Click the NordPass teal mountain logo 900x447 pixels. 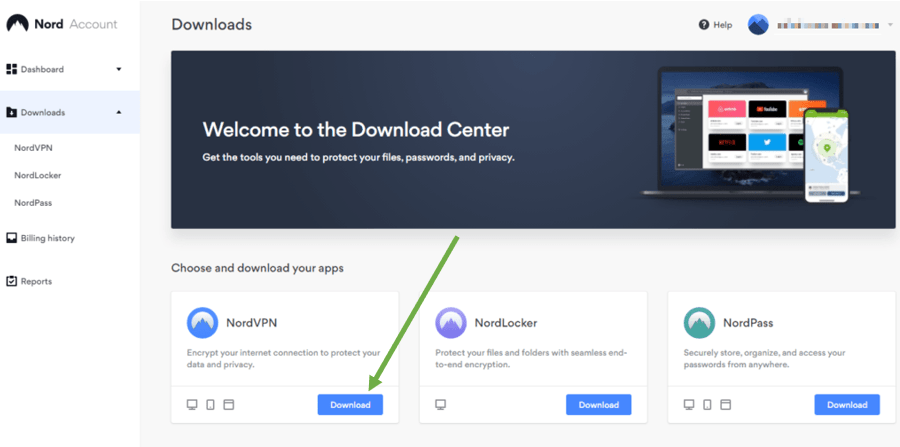pos(699,323)
